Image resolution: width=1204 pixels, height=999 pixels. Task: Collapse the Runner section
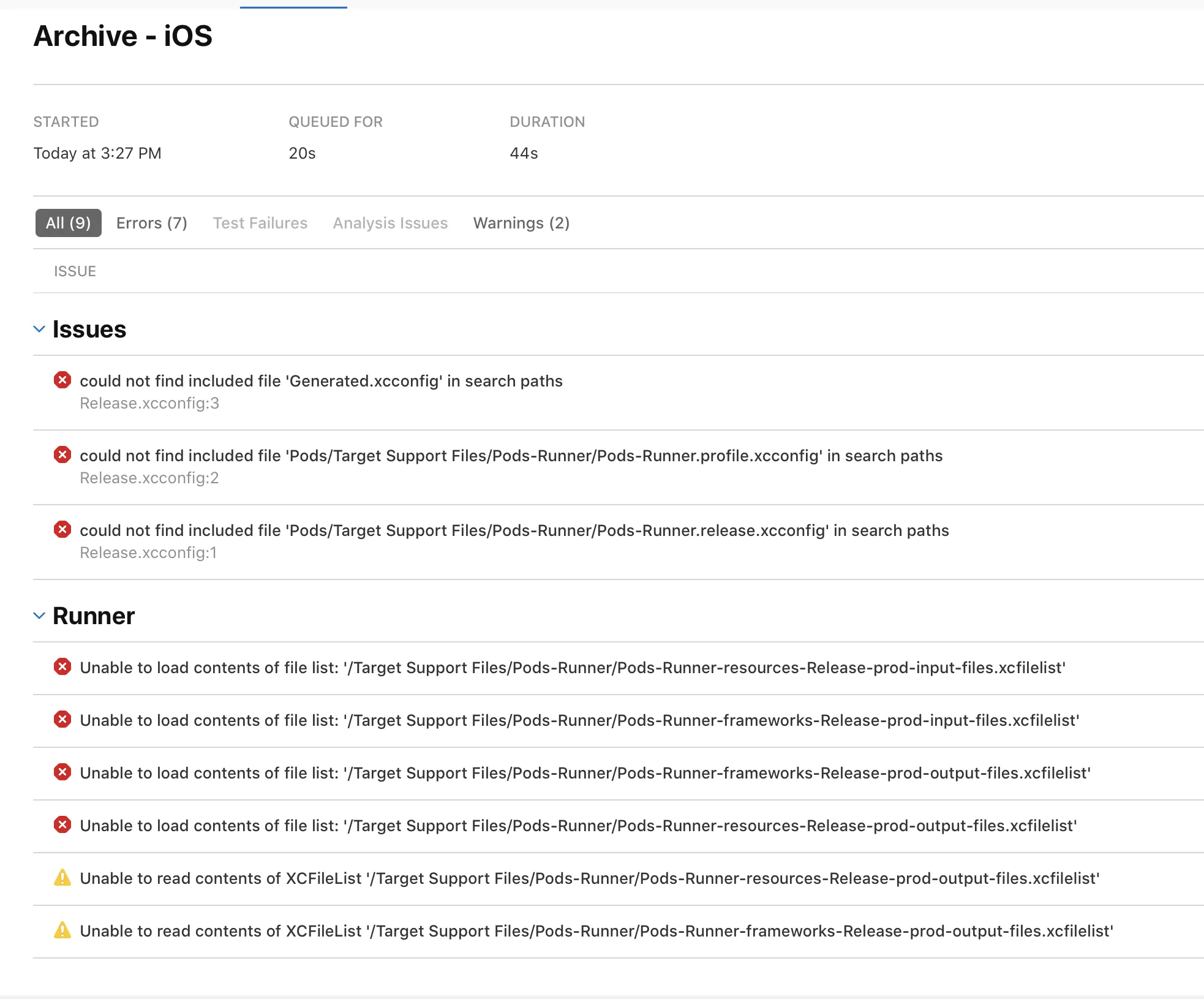(x=39, y=616)
